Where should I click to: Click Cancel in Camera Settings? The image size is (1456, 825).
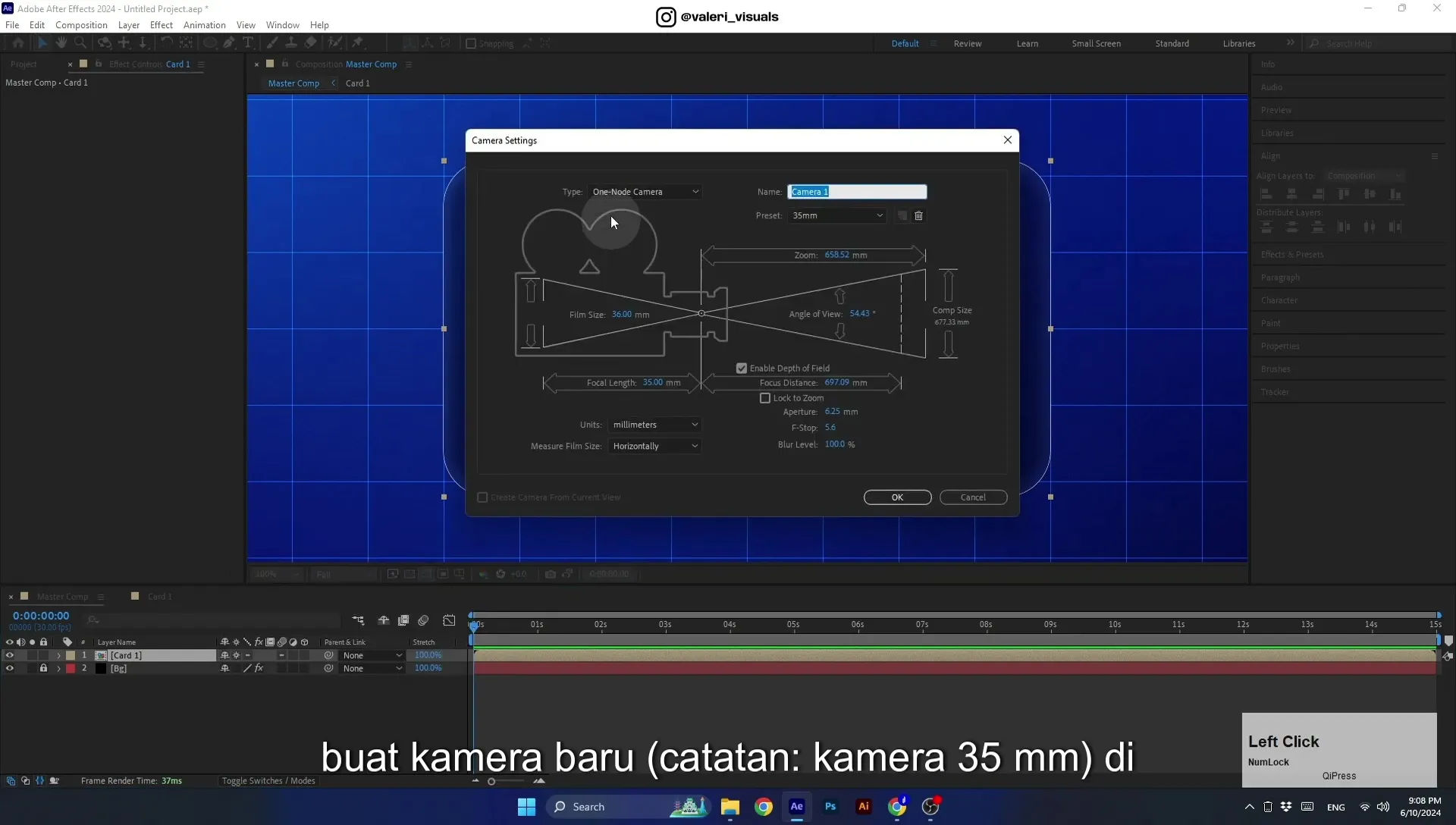click(973, 497)
